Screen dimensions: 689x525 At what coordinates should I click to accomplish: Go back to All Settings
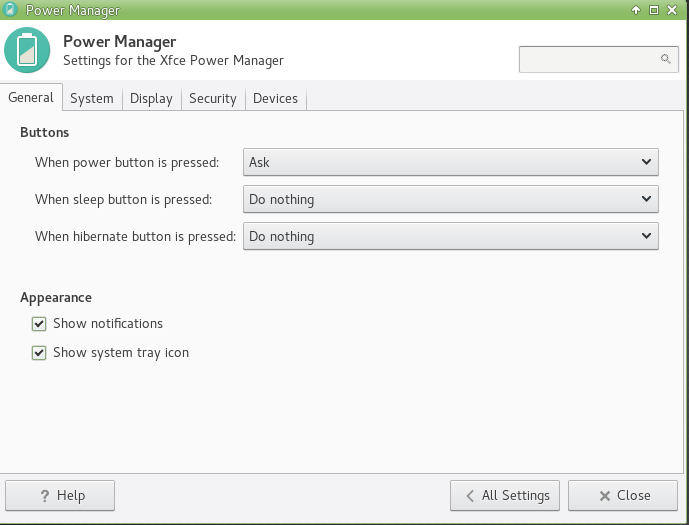(x=505, y=495)
